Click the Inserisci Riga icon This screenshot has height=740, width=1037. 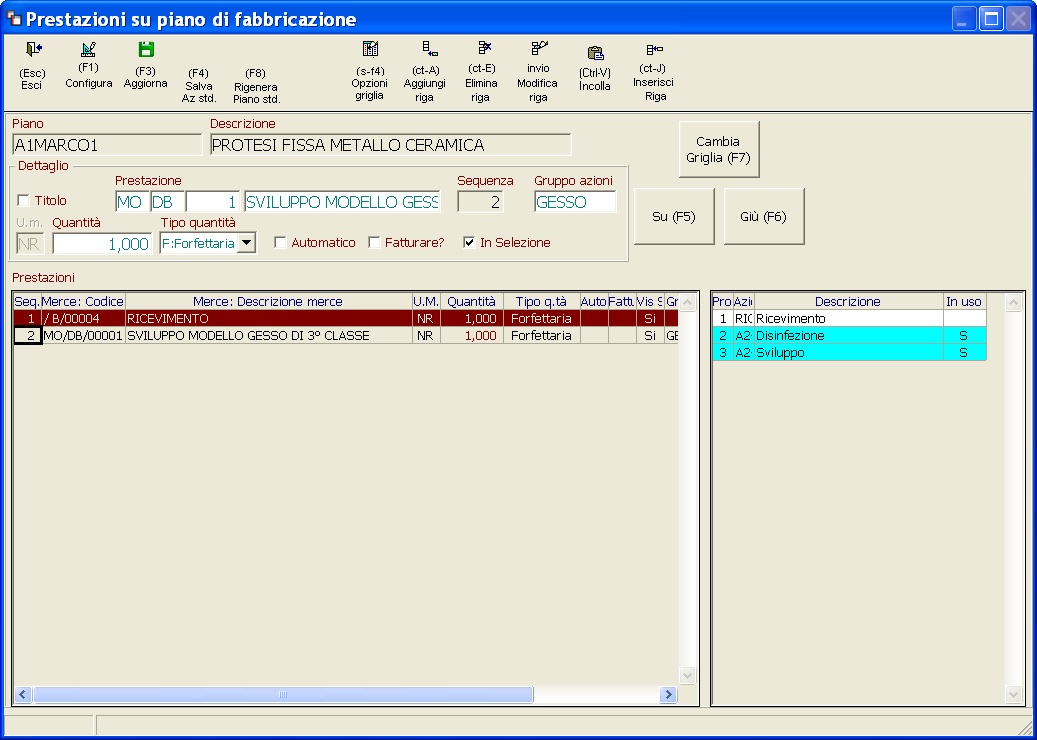pyautogui.click(x=654, y=49)
